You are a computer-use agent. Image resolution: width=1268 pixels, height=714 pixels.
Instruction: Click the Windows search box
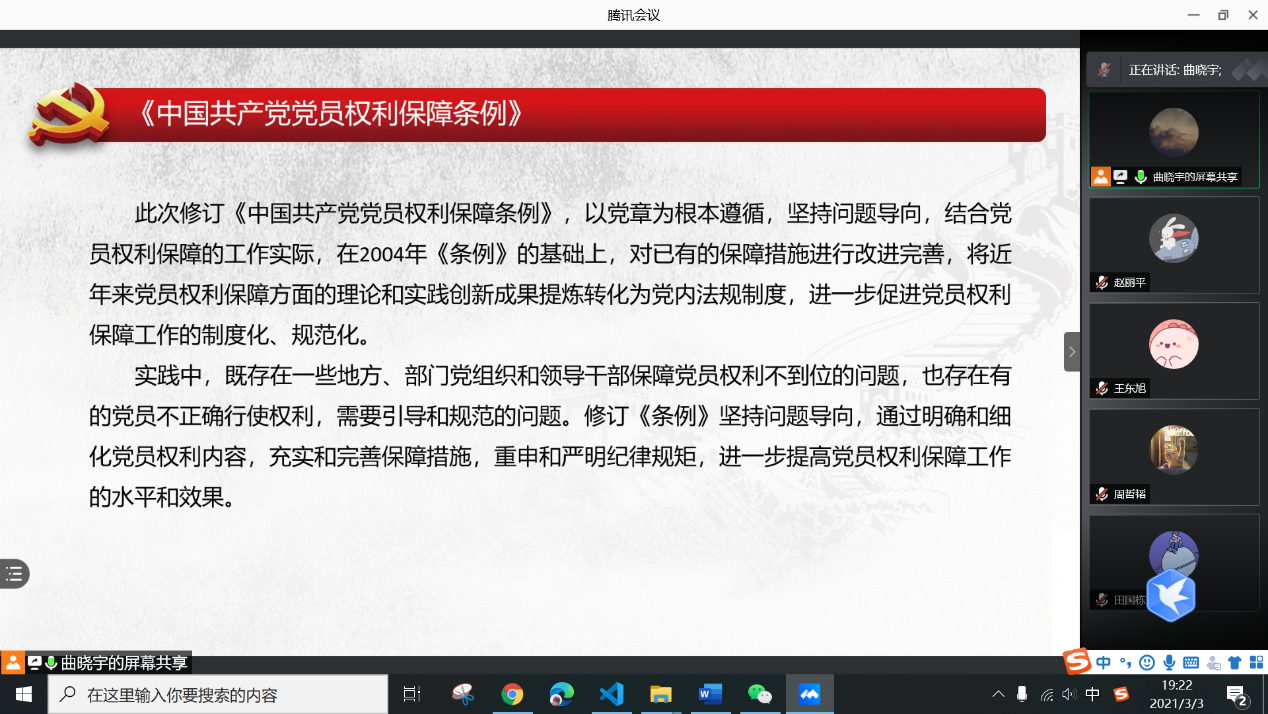218,694
